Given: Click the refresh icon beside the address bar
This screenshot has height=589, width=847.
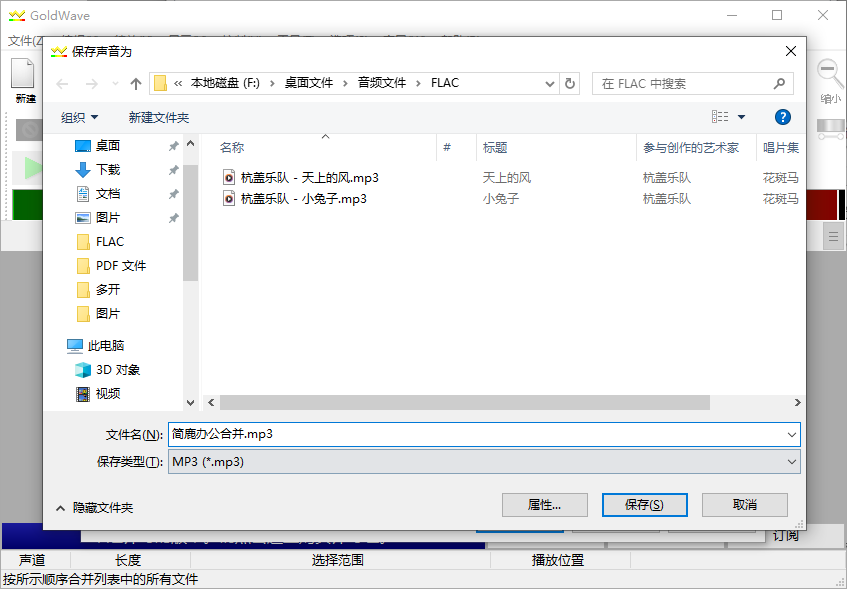Looking at the screenshot, I should [569, 84].
